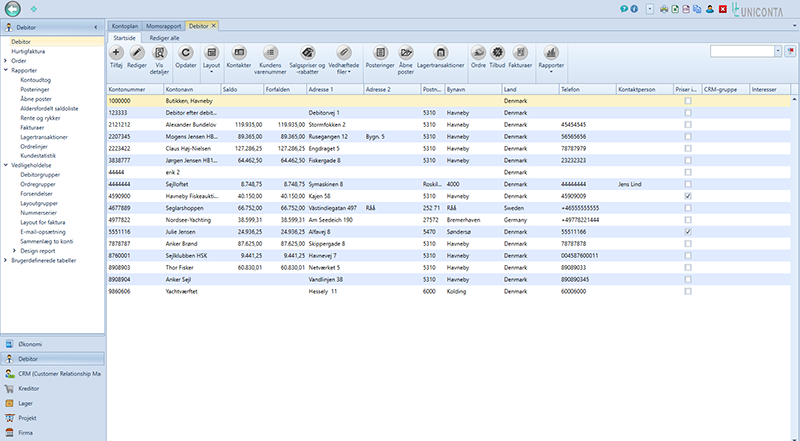
Task: Open Aldersfordelt saldoliste report
Action: [x=49, y=108]
